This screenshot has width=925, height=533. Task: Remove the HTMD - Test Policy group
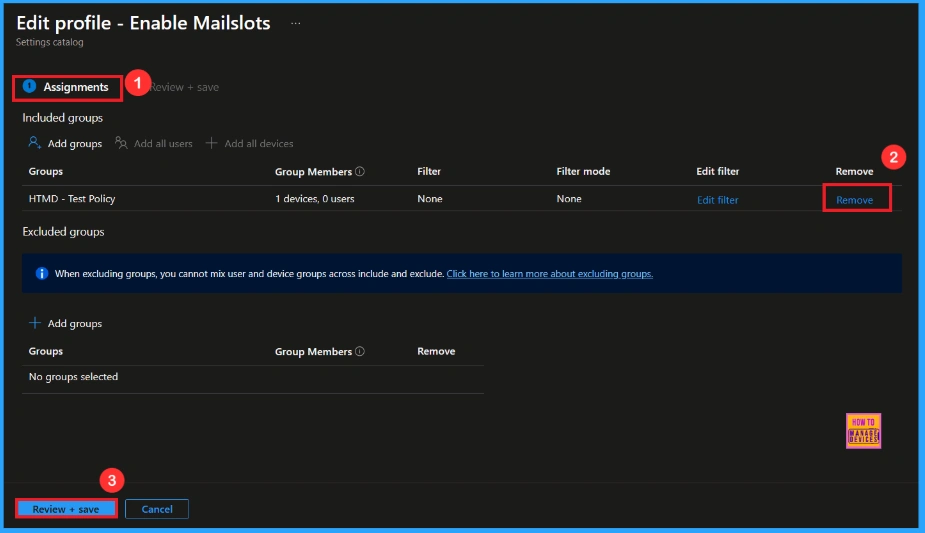pos(854,200)
